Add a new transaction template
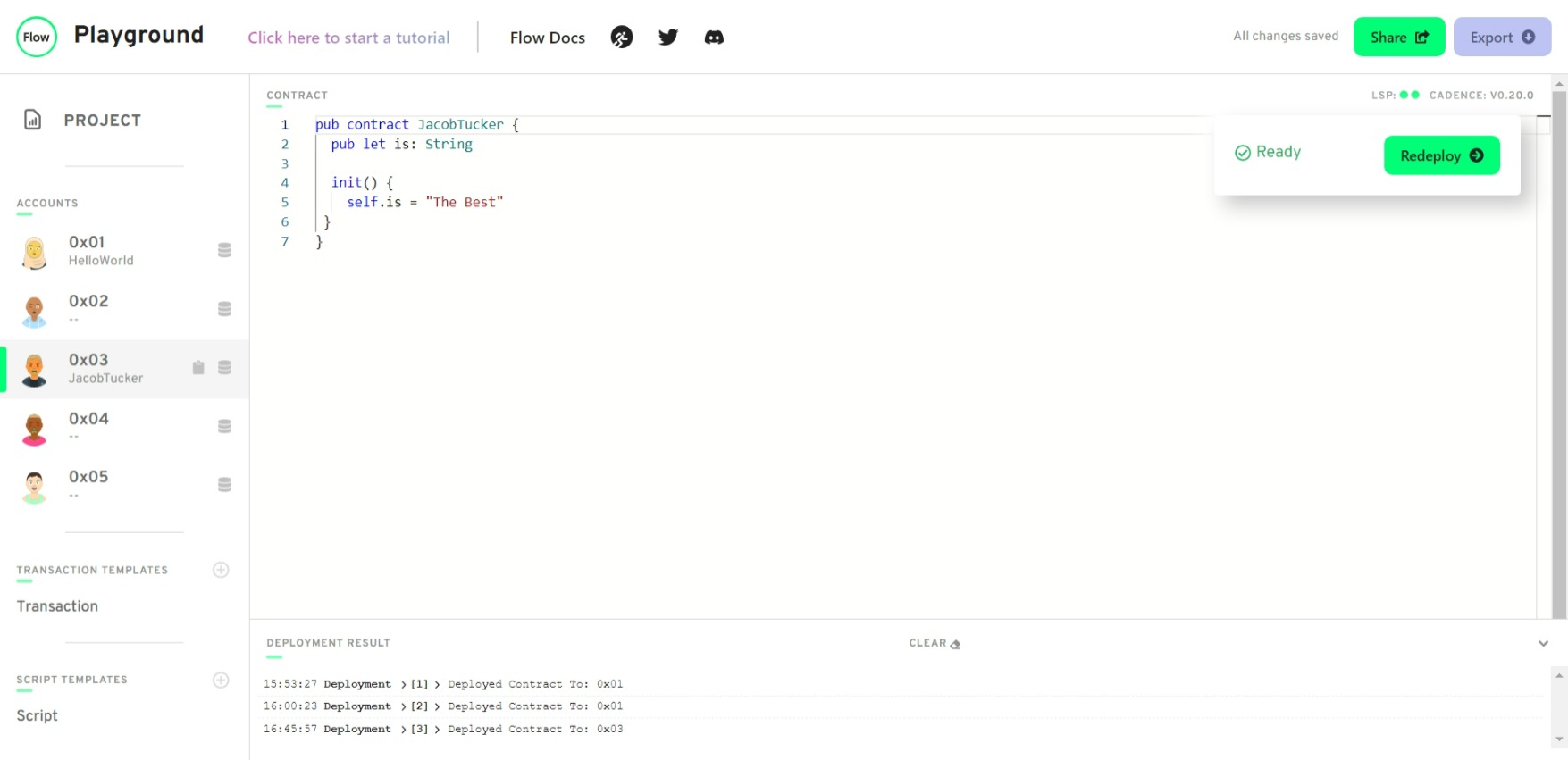 [221, 570]
